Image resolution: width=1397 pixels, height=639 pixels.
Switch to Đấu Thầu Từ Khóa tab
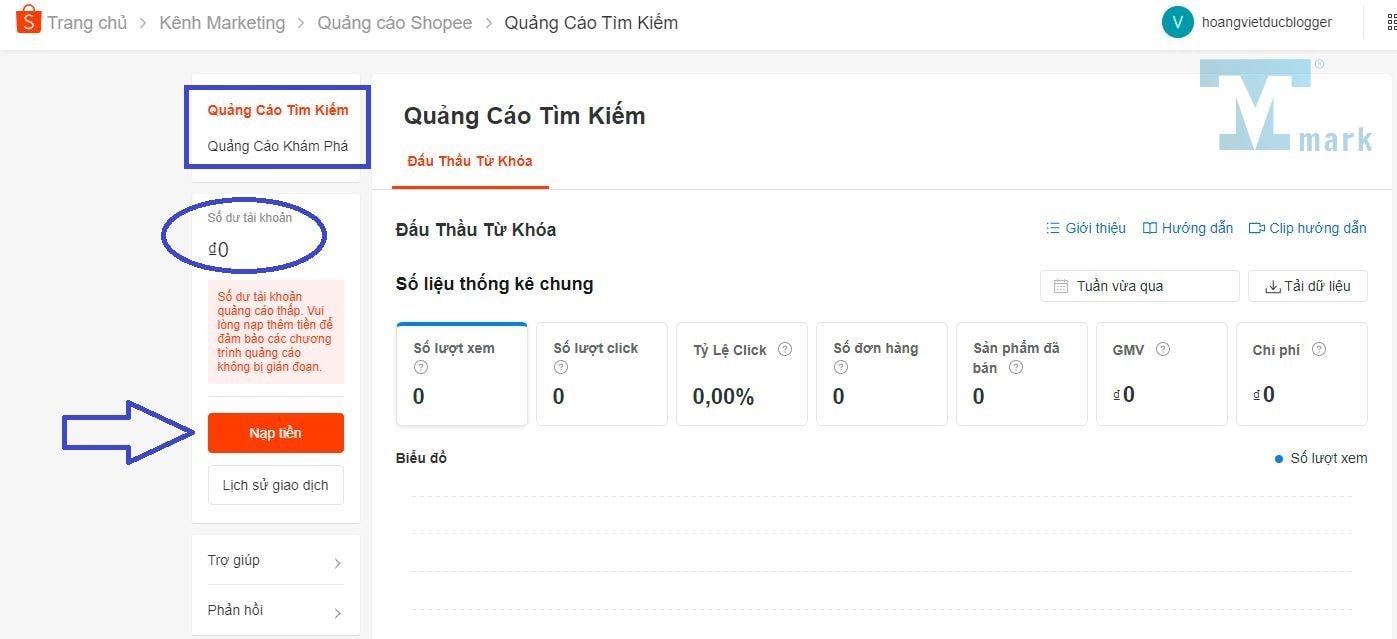[470, 161]
